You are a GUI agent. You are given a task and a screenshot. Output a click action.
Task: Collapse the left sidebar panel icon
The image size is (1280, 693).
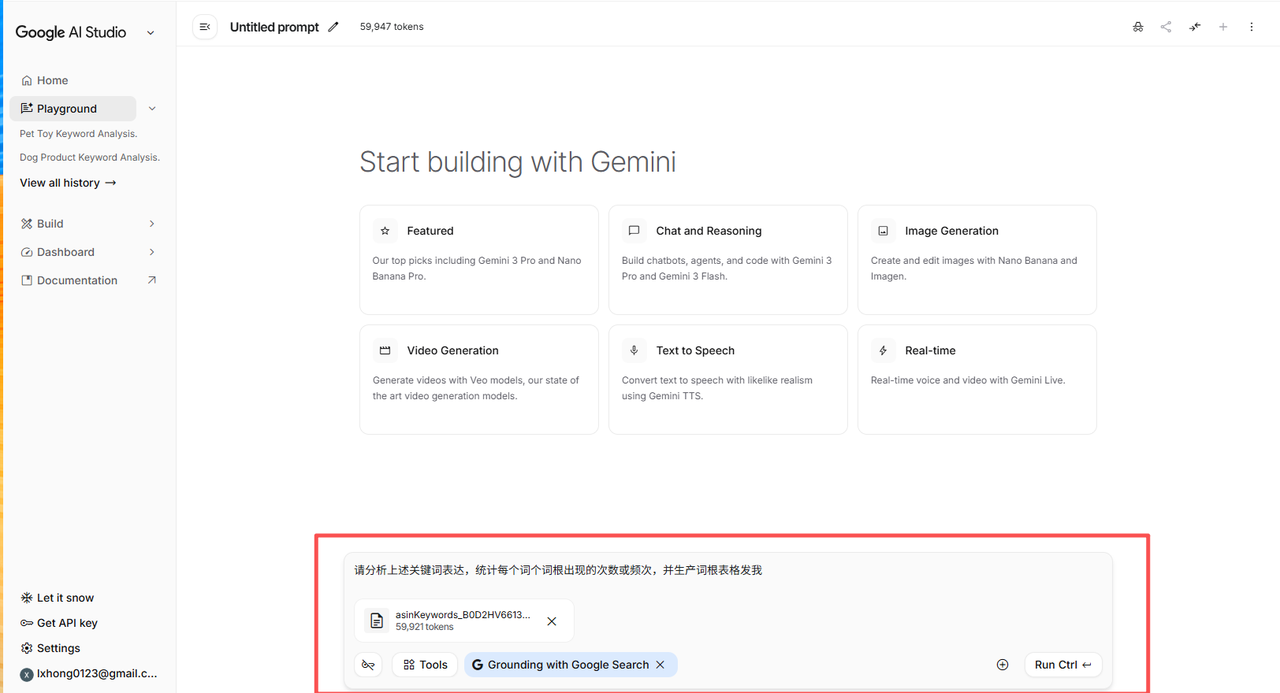205,27
